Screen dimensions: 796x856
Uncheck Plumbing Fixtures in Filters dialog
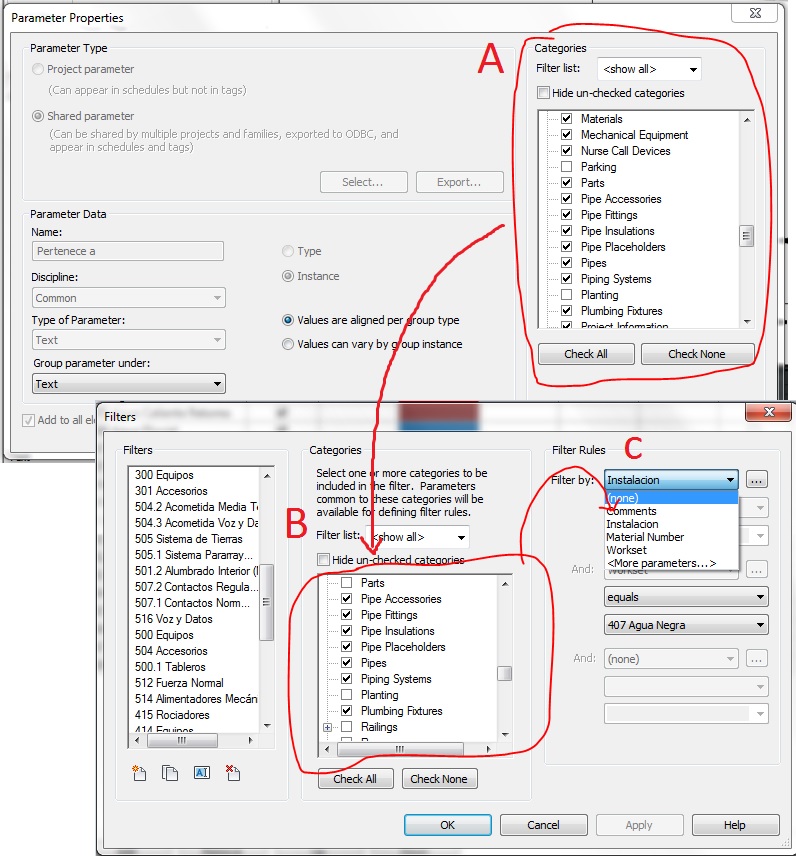tap(346, 711)
